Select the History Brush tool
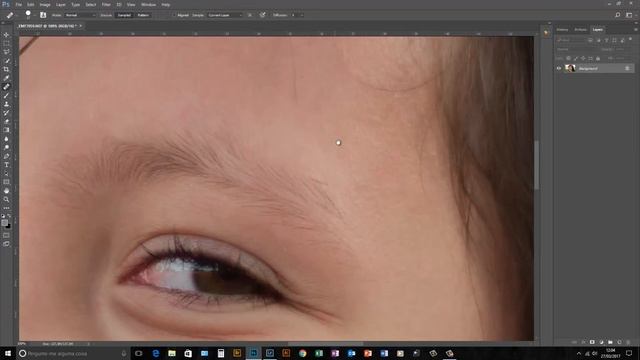This screenshot has width=640, height=360. click(x=6, y=113)
